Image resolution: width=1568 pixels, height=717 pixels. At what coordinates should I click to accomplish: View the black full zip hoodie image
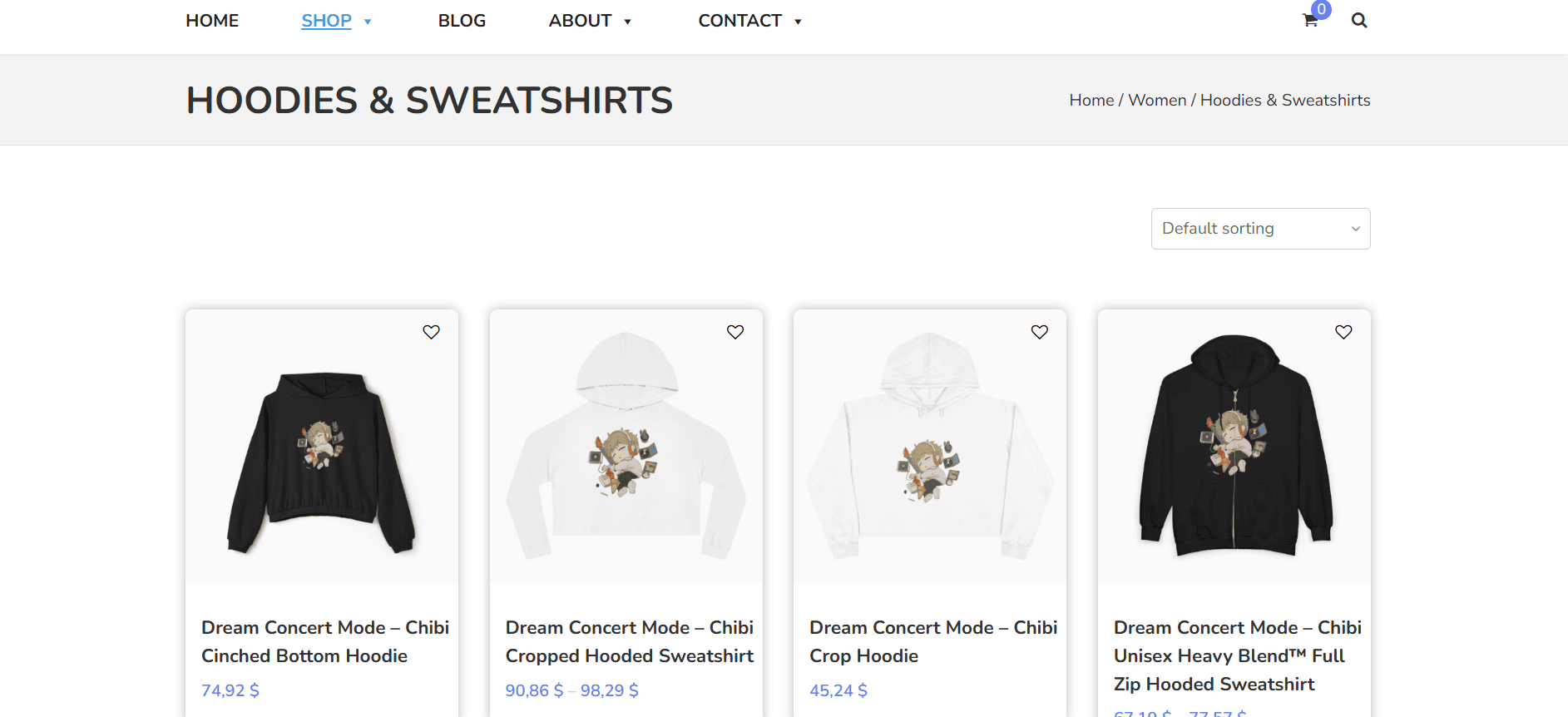tap(1234, 449)
